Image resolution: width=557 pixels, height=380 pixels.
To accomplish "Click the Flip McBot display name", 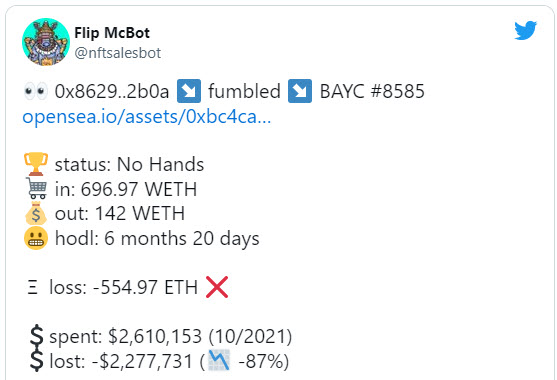I will click(x=112, y=33).
